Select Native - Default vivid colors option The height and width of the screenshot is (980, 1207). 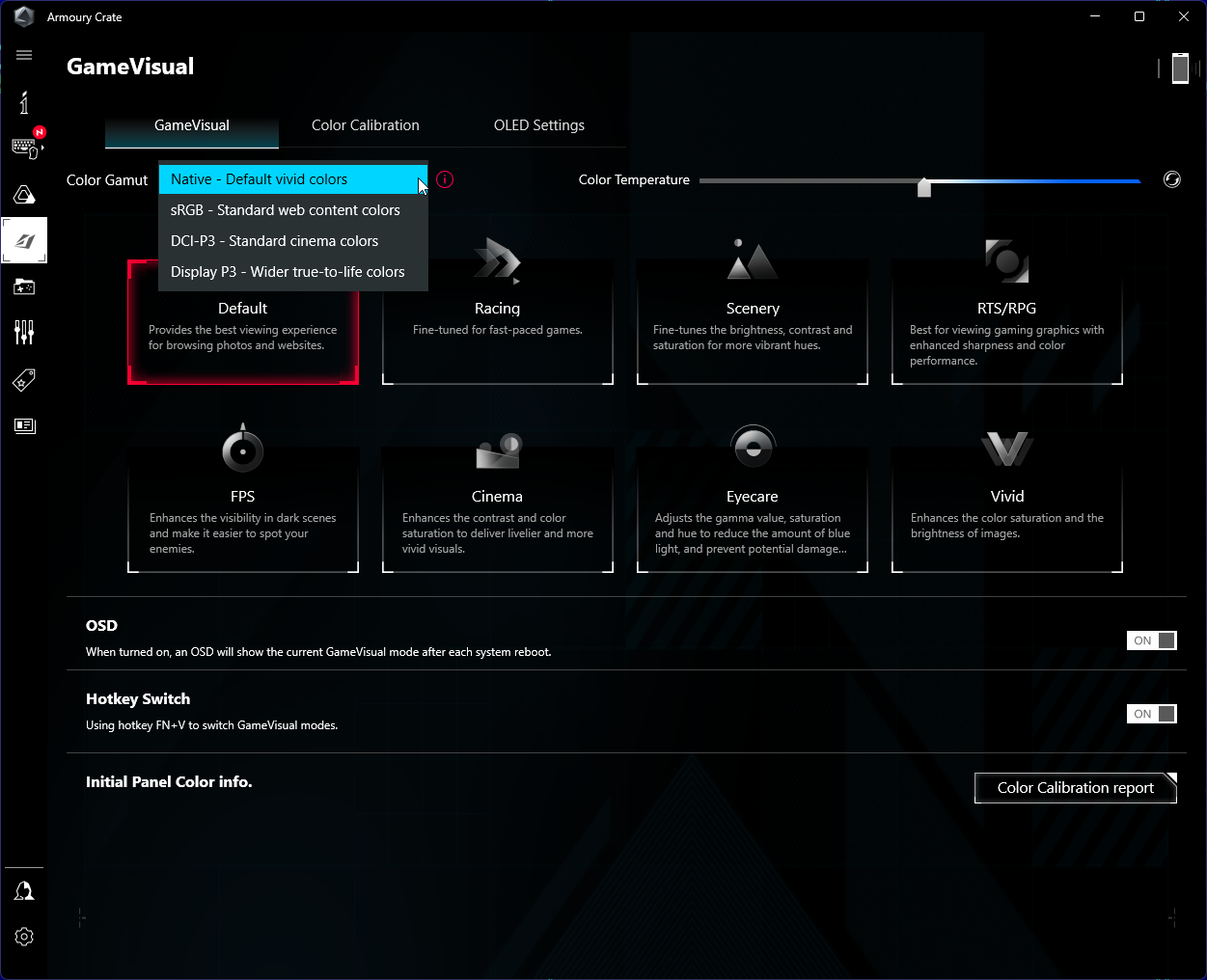tap(292, 179)
